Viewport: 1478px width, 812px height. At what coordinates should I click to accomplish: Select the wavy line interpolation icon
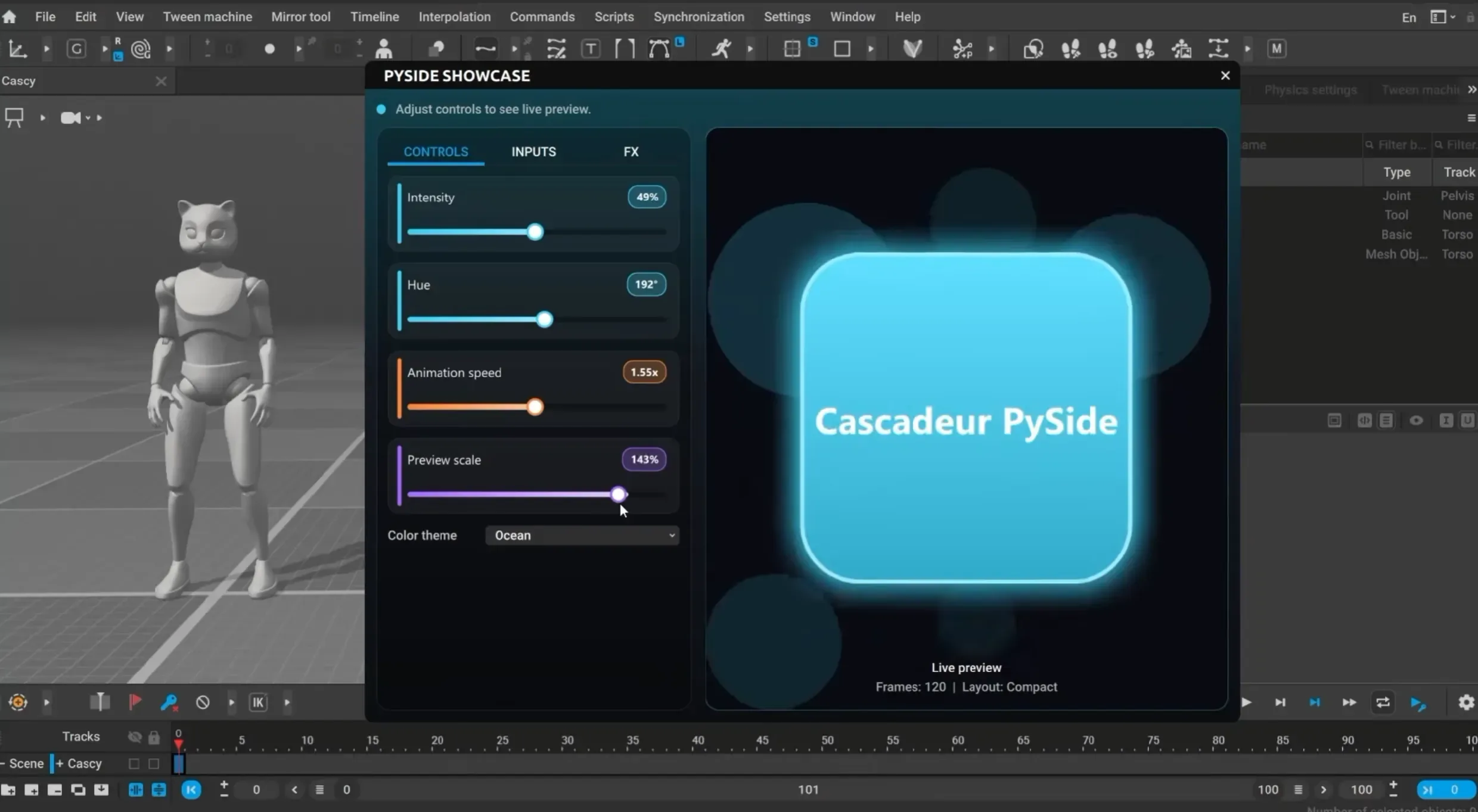tap(485, 49)
